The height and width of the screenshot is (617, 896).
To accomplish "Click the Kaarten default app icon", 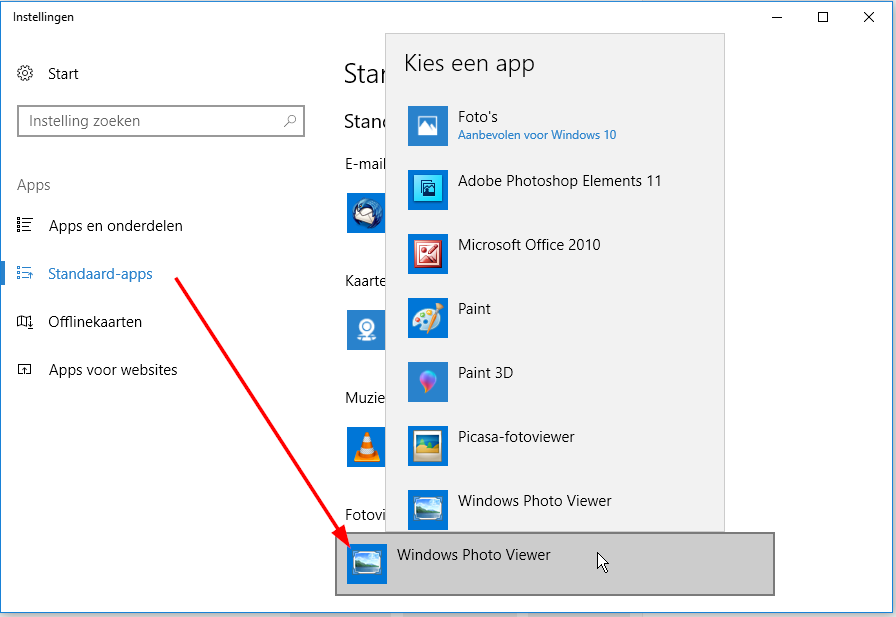I will (366, 330).
